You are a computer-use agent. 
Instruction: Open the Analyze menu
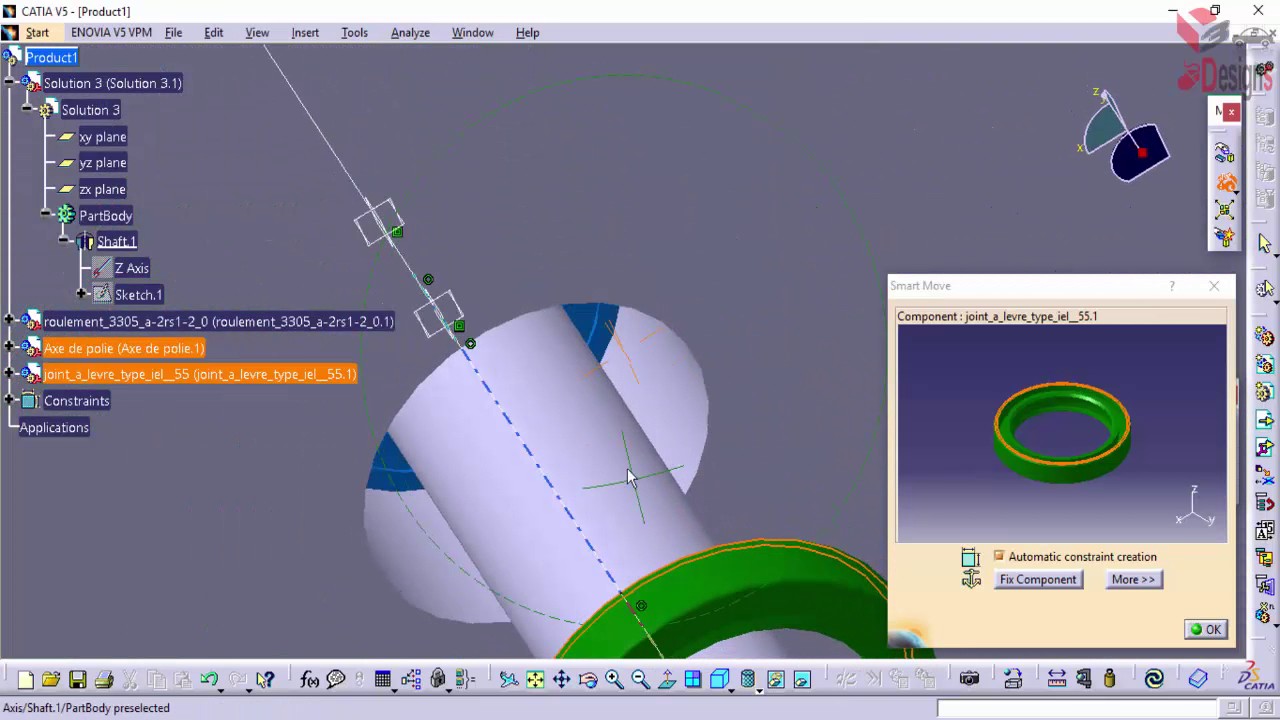point(410,32)
